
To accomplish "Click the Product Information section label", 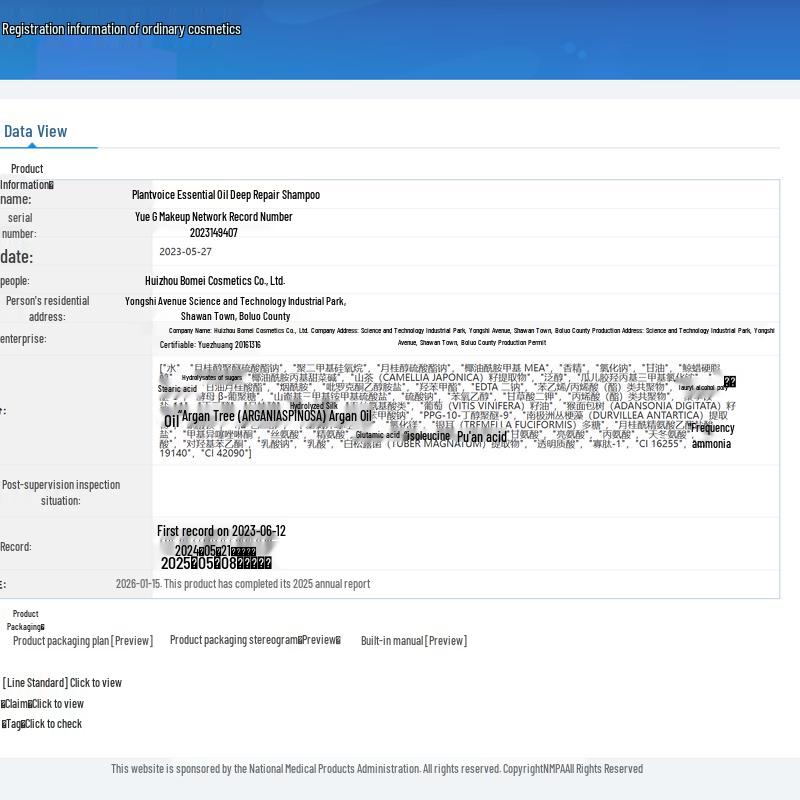I will 27,177.
